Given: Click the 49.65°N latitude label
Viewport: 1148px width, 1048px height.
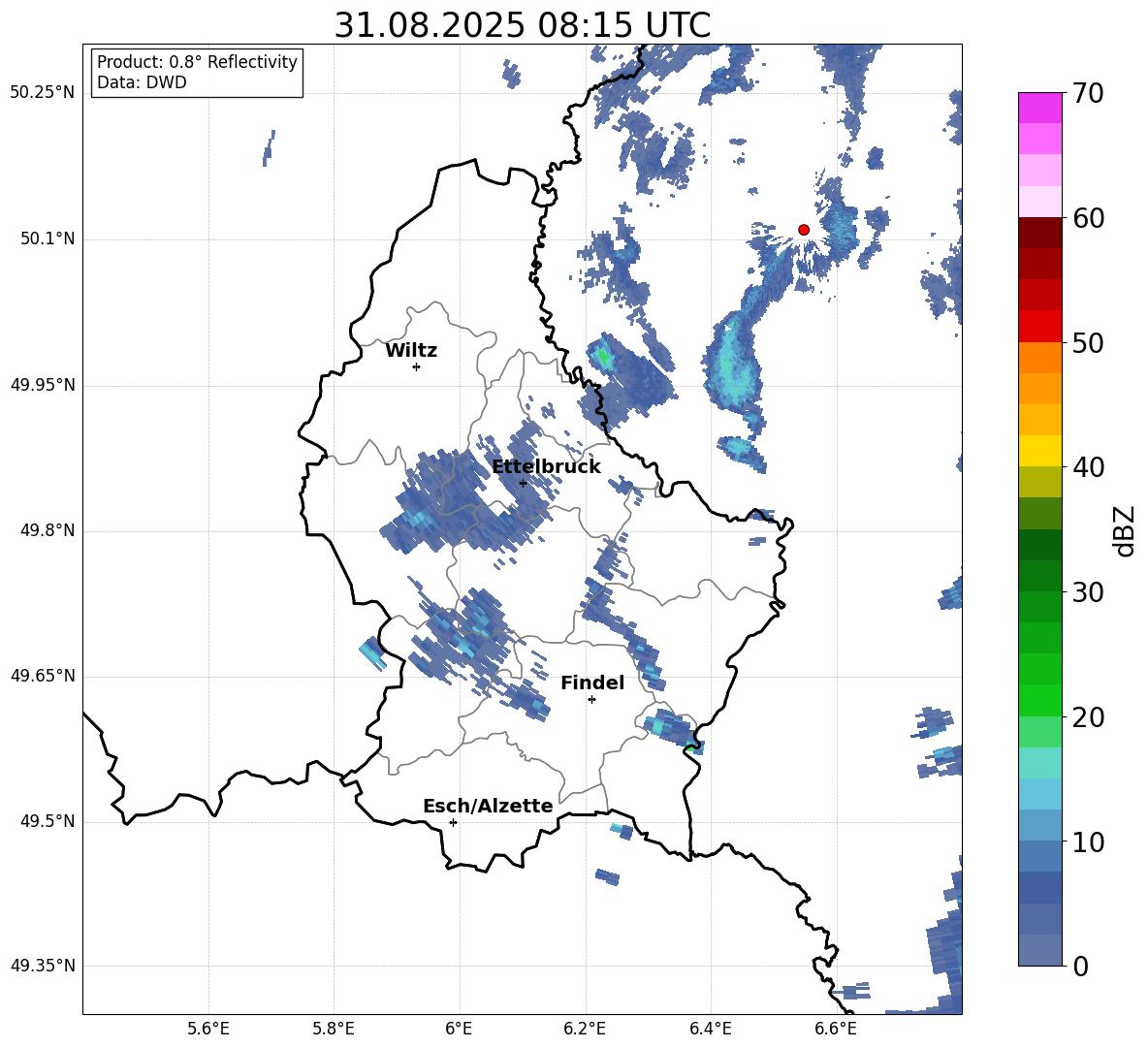Looking at the screenshot, I should coord(43,676).
